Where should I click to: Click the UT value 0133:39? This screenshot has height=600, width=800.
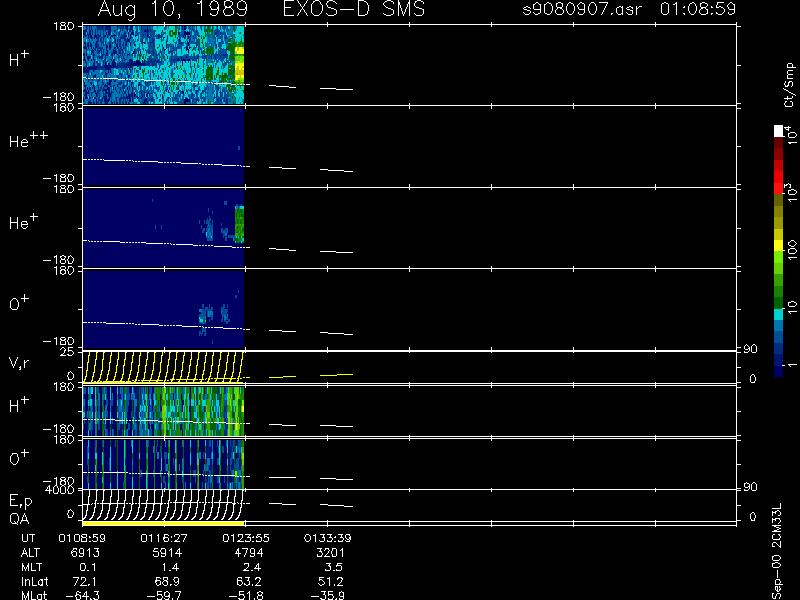[x=328, y=538]
